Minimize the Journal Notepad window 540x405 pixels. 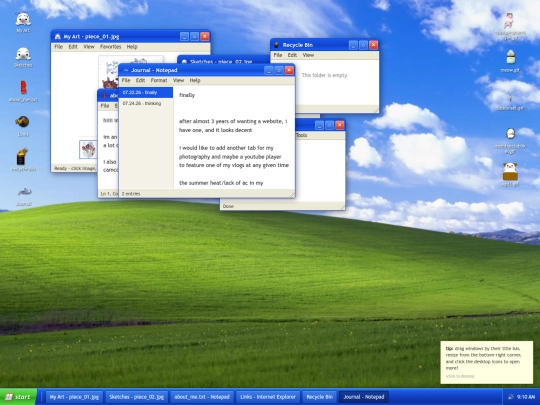269,70
